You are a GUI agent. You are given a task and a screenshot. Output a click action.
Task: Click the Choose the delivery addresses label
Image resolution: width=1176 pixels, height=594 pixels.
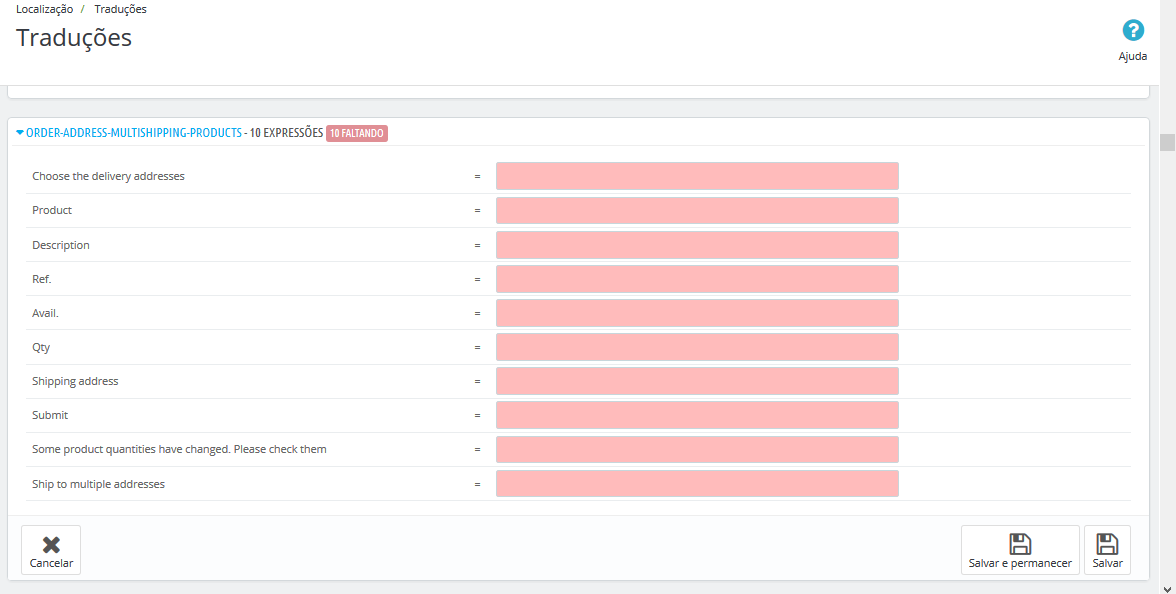click(x=108, y=176)
